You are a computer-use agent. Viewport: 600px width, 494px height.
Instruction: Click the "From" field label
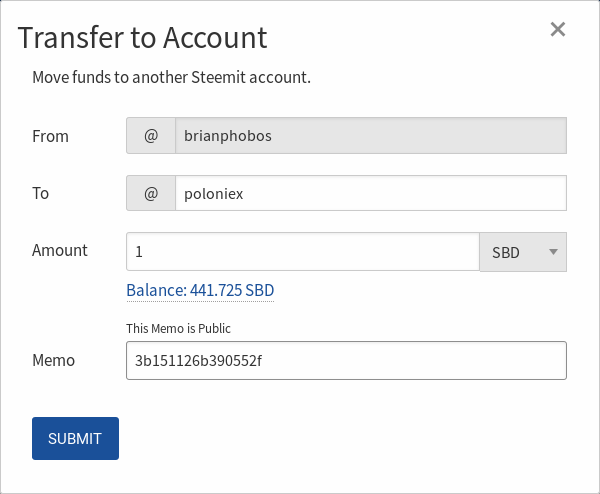pyautogui.click(x=50, y=136)
